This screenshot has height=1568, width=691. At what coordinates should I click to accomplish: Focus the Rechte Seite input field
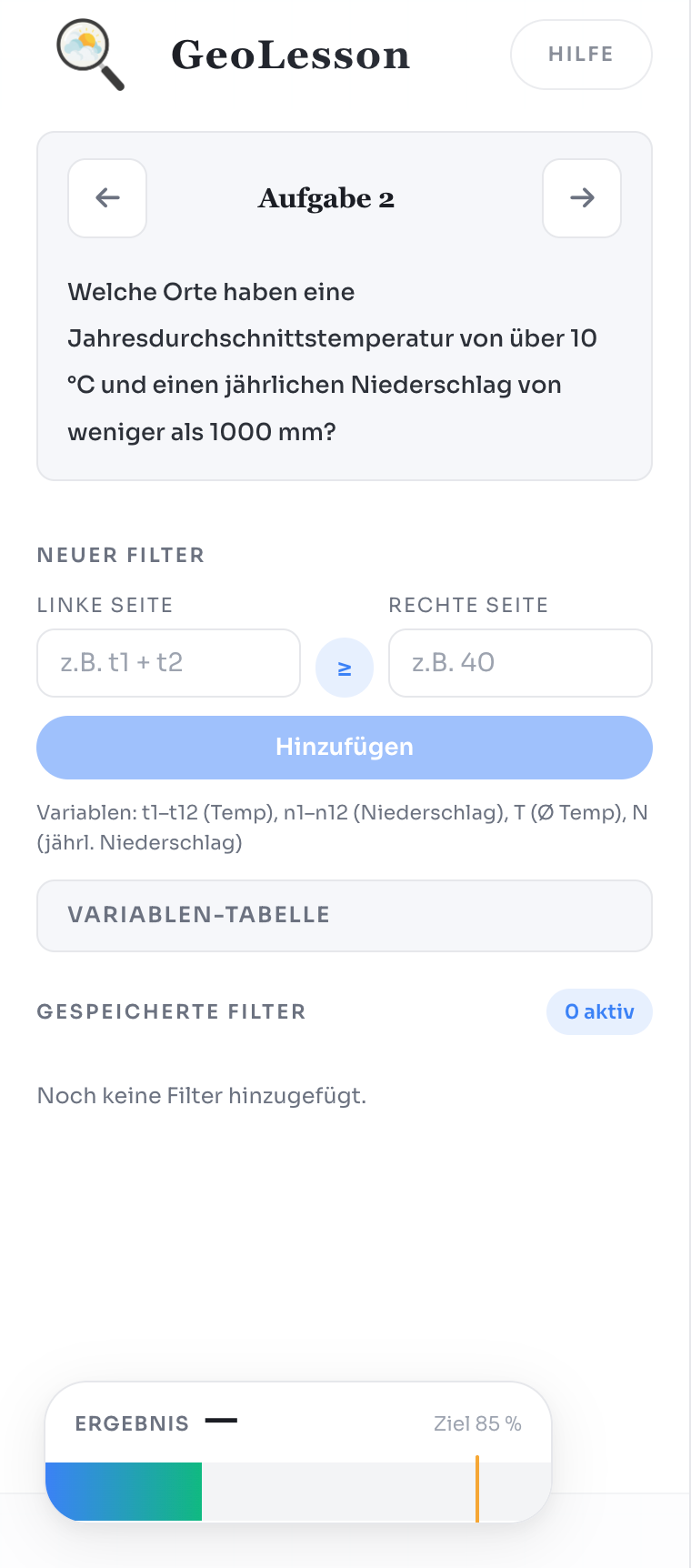[520, 663]
